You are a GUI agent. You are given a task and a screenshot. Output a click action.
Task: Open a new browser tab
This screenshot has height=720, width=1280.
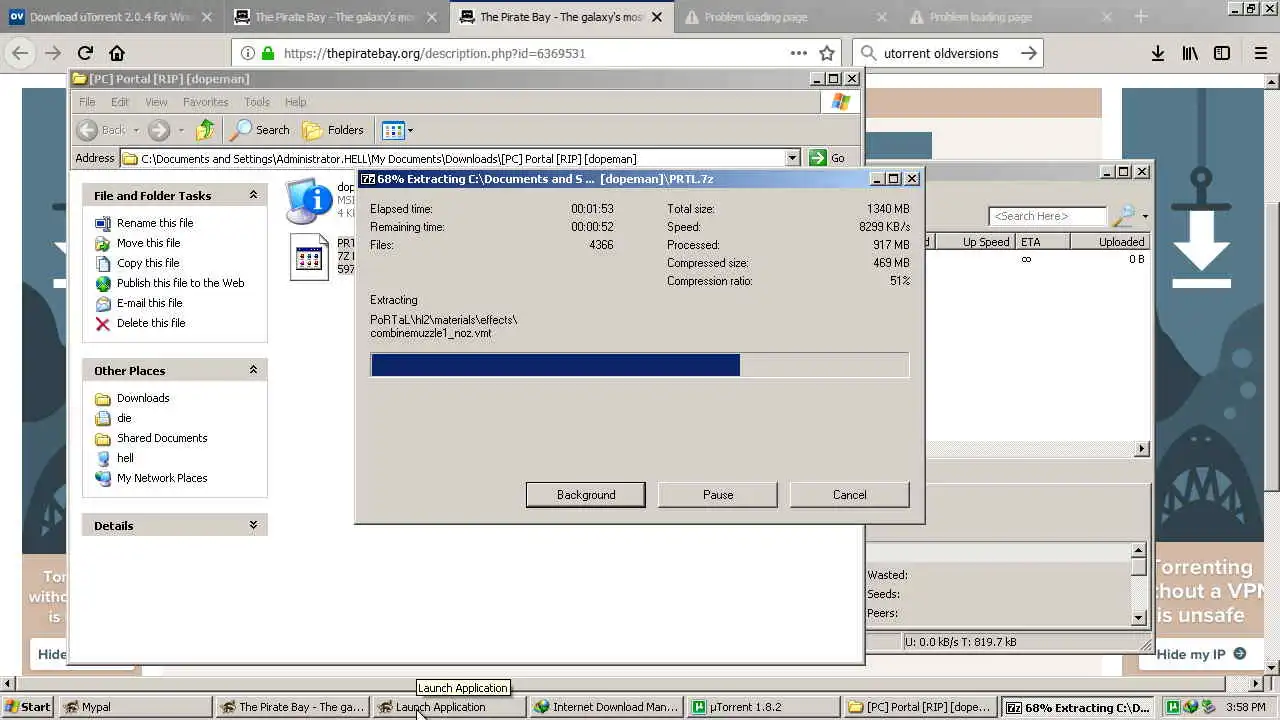[1141, 16]
